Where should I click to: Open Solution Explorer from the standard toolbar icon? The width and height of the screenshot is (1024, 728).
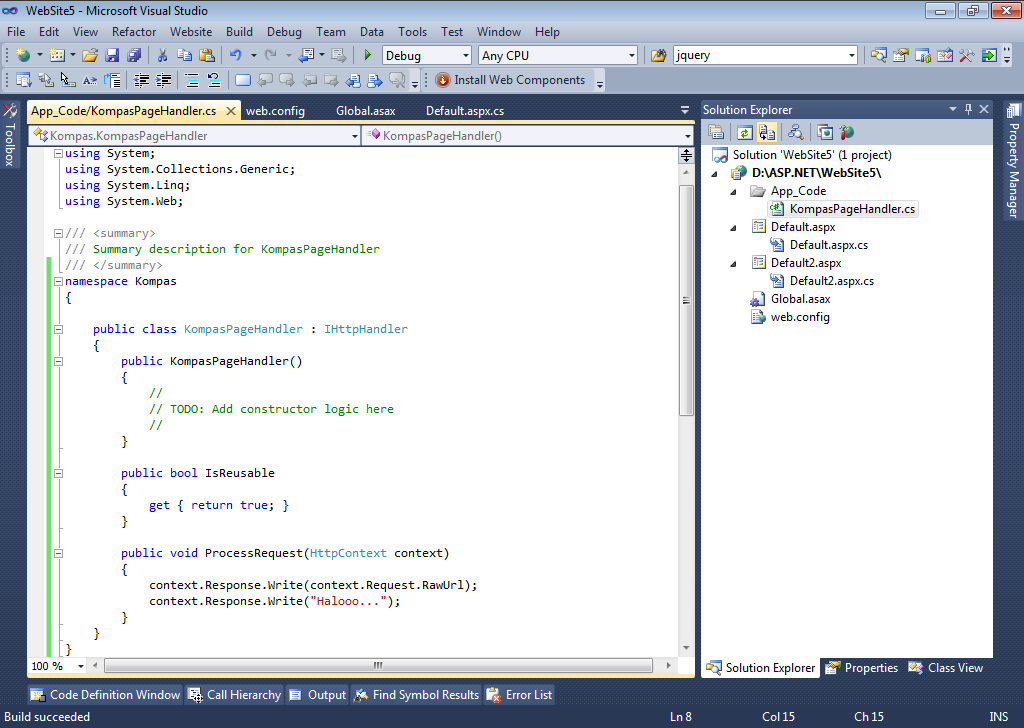tap(879, 55)
